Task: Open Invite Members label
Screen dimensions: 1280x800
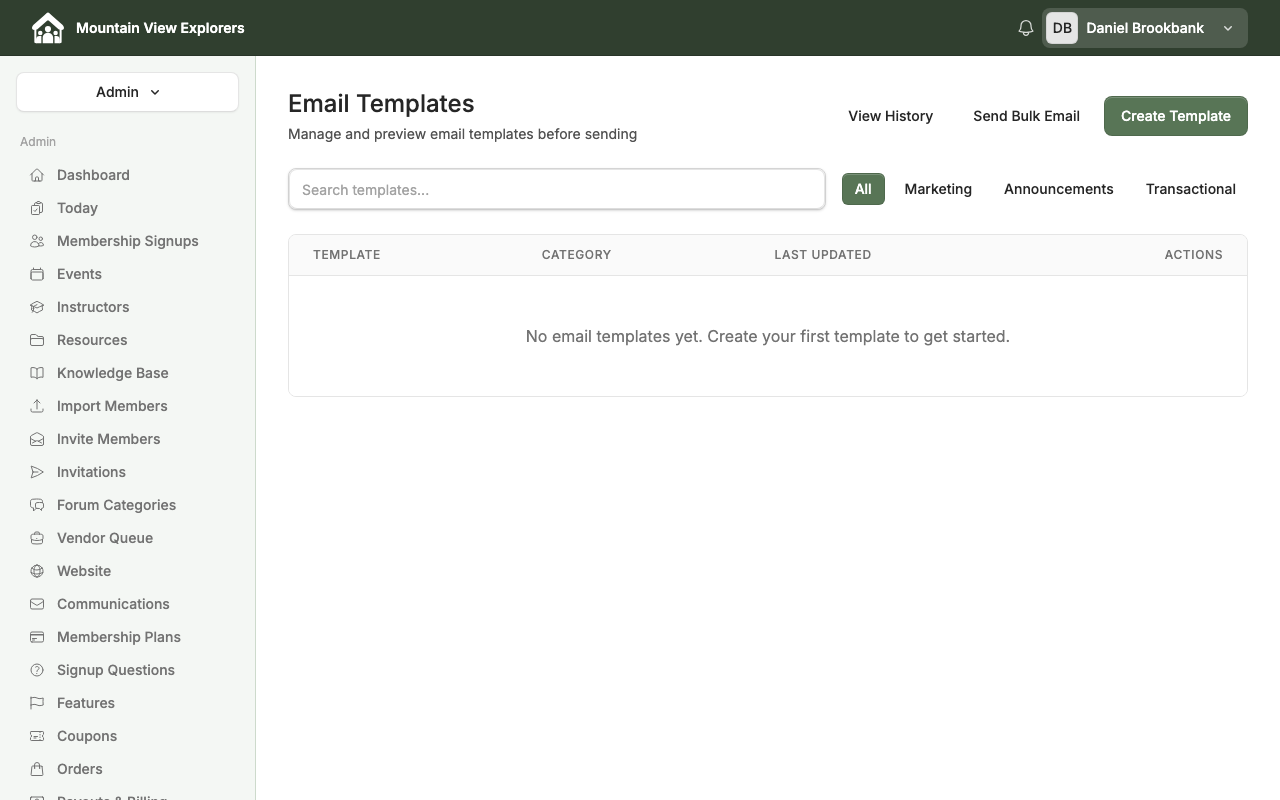Action: click(x=108, y=439)
